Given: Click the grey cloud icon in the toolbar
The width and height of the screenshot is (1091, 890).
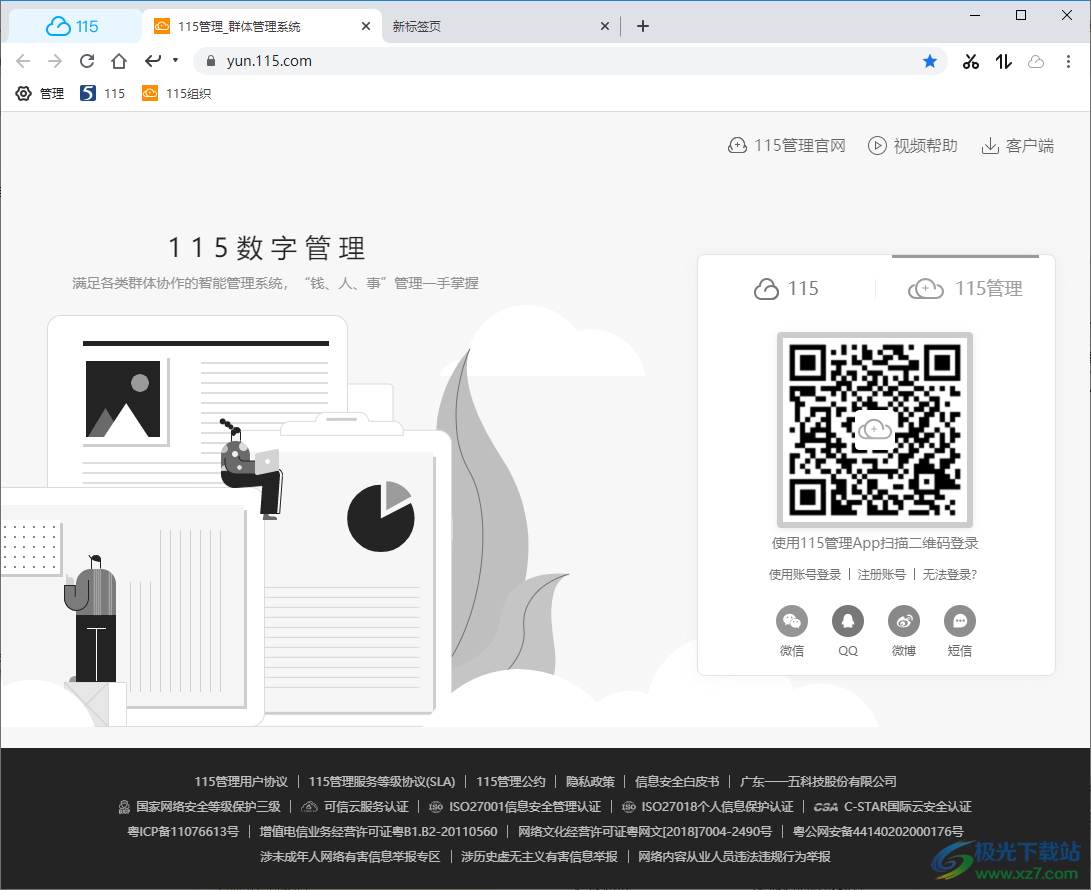Looking at the screenshot, I should pyautogui.click(x=1036, y=62).
